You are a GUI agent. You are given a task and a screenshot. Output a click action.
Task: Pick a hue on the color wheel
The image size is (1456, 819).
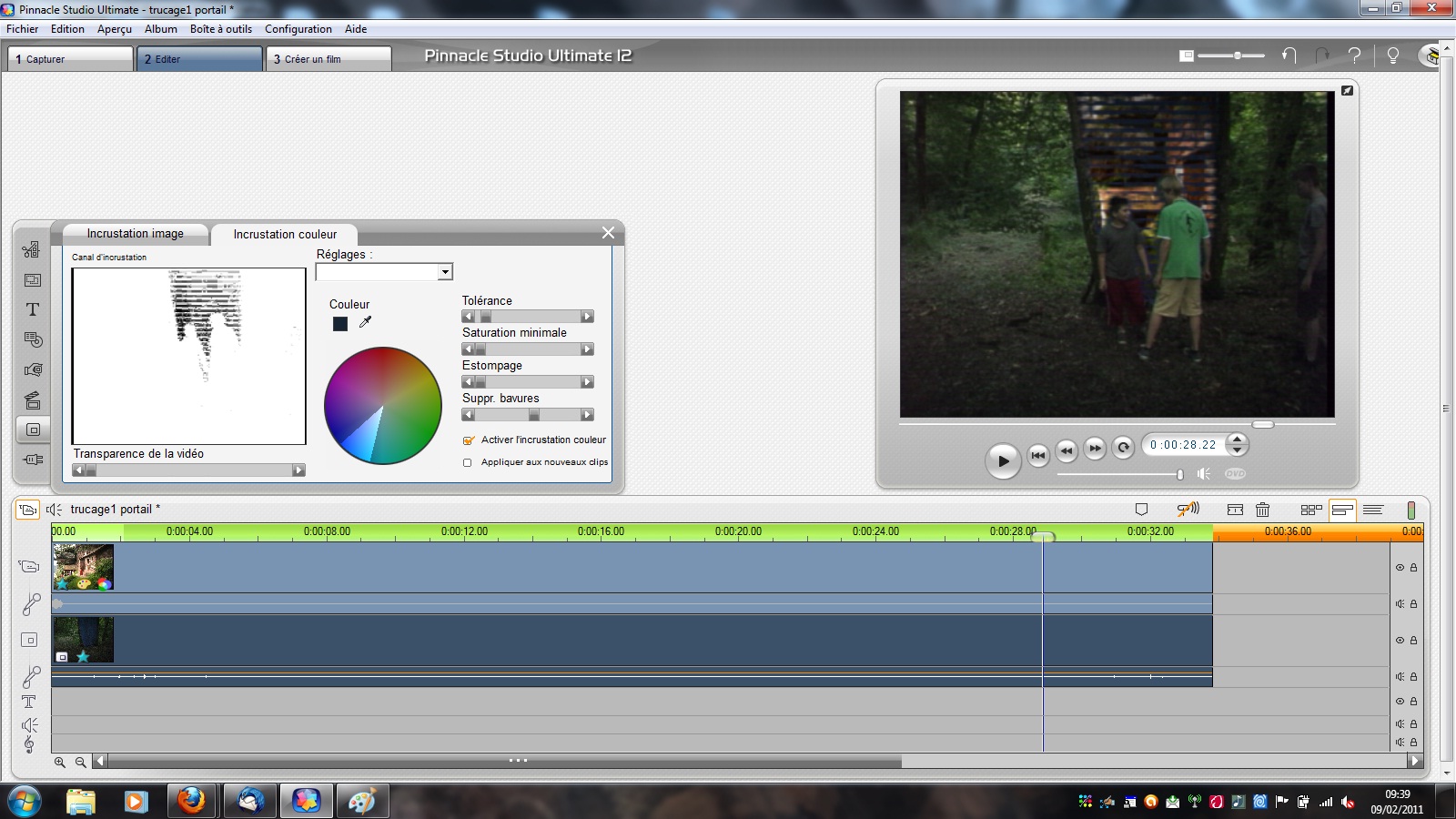pos(383,406)
